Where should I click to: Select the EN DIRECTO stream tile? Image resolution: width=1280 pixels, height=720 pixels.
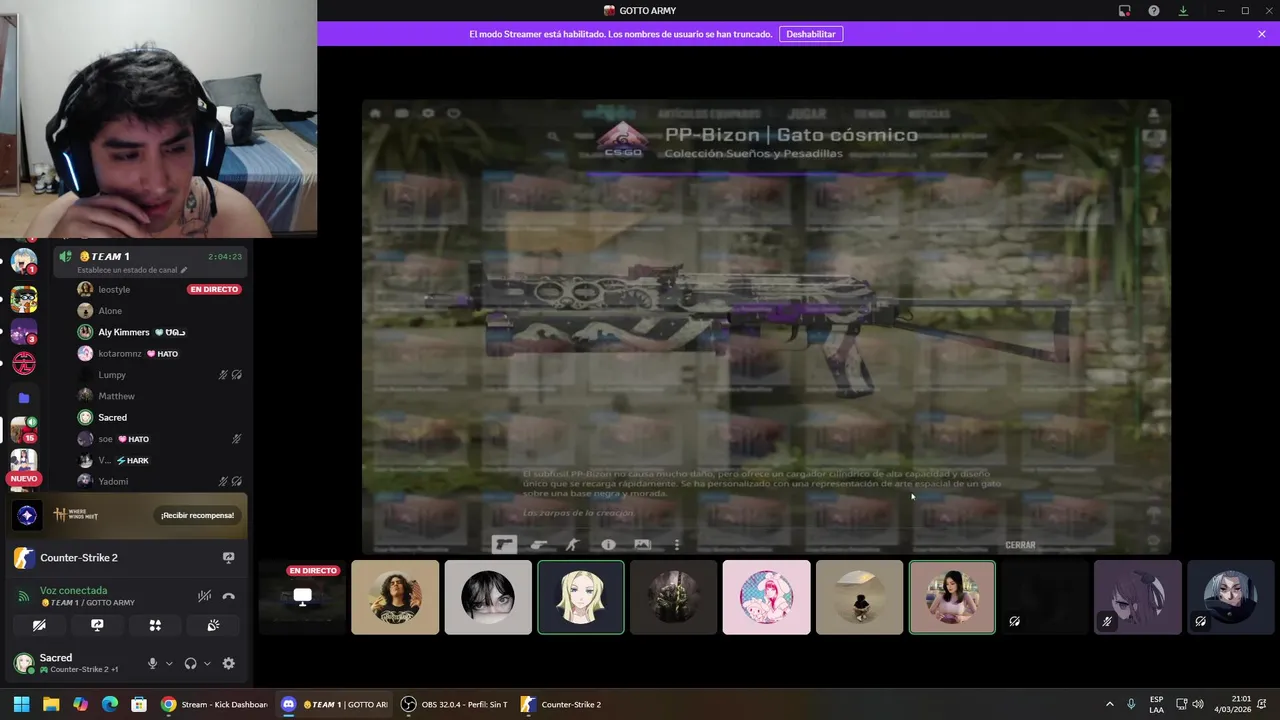302,597
